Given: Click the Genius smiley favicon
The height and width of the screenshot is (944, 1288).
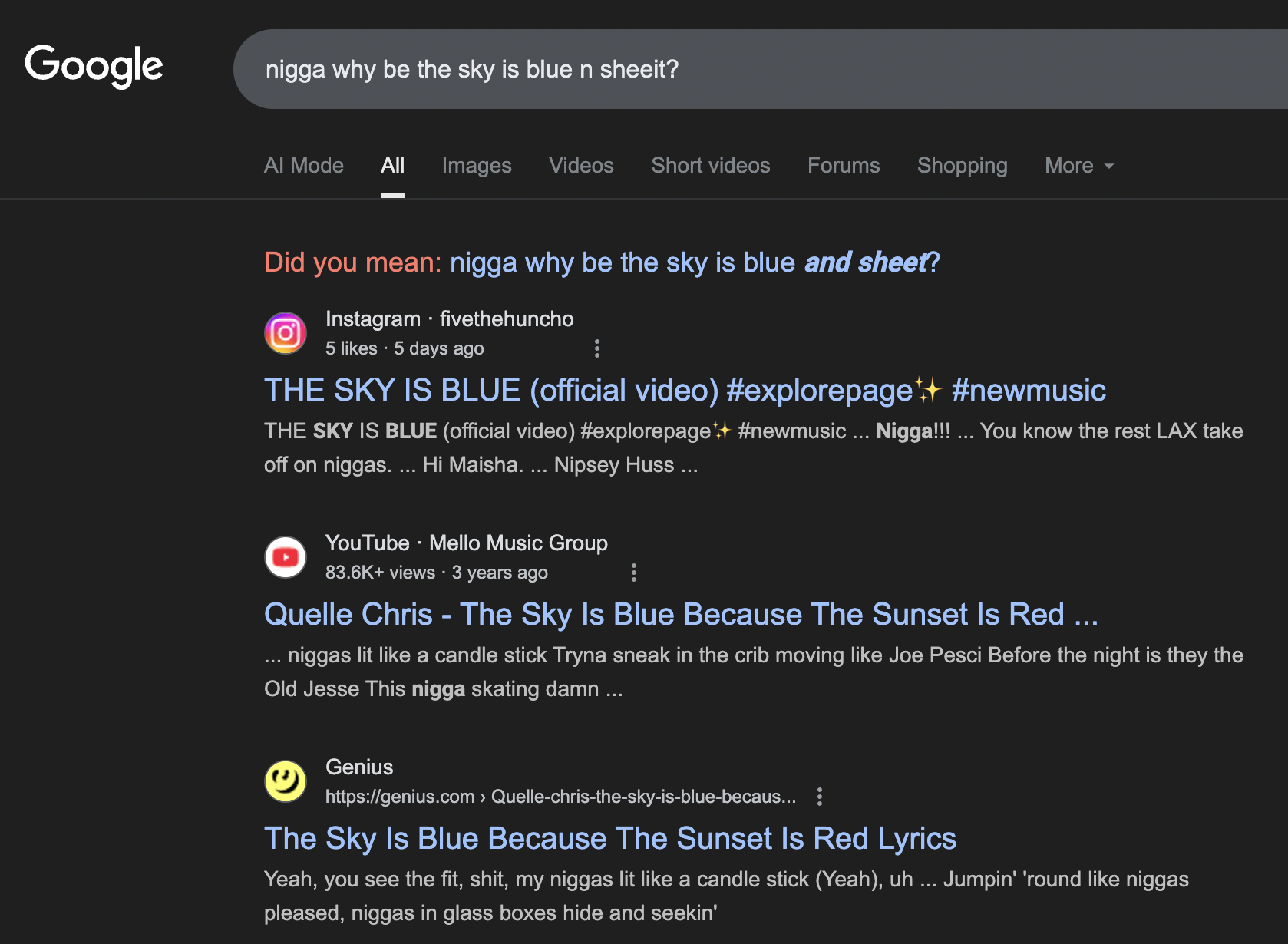Looking at the screenshot, I should [286, 781].
